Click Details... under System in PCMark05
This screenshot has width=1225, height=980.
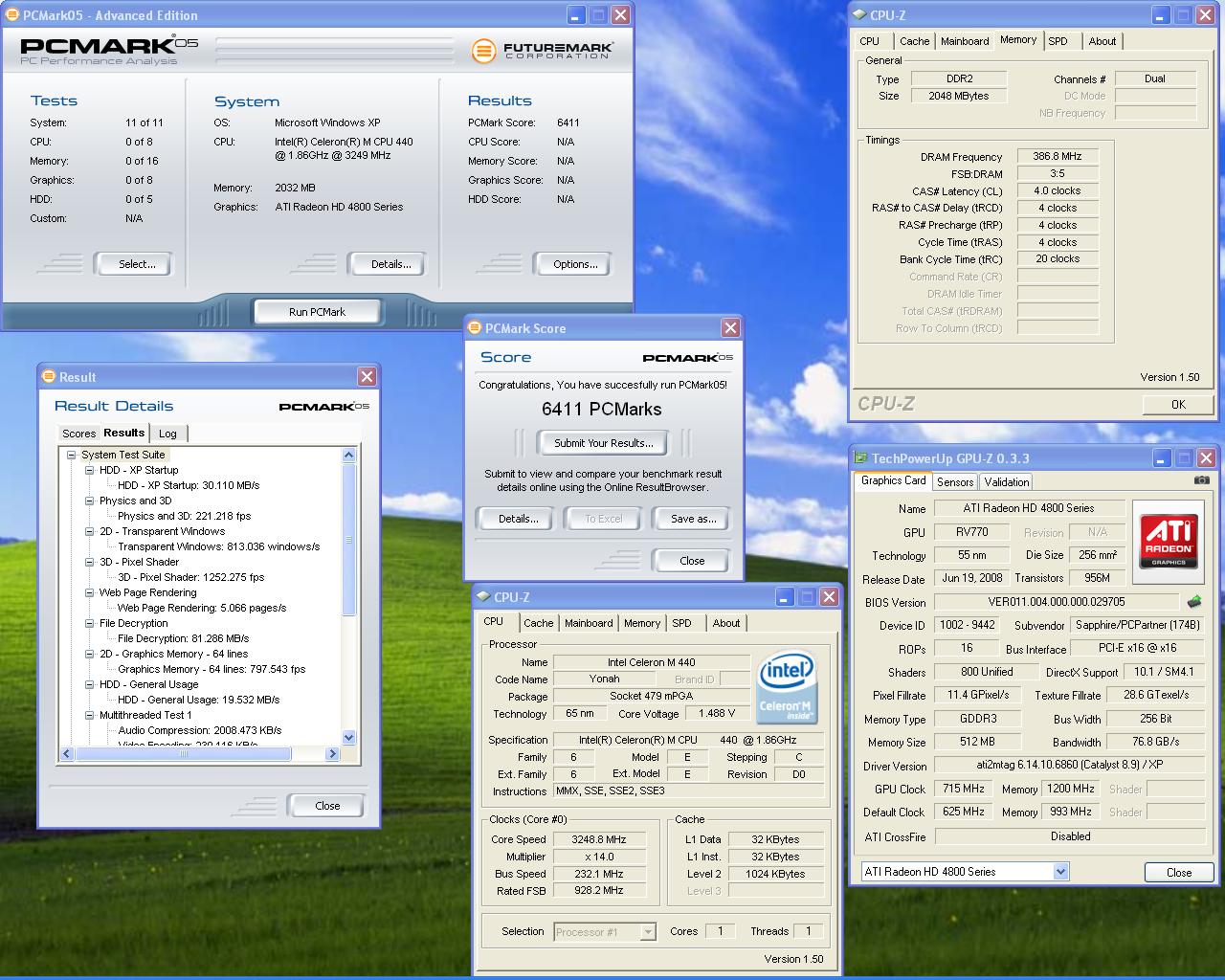click(x=387, y=264)
